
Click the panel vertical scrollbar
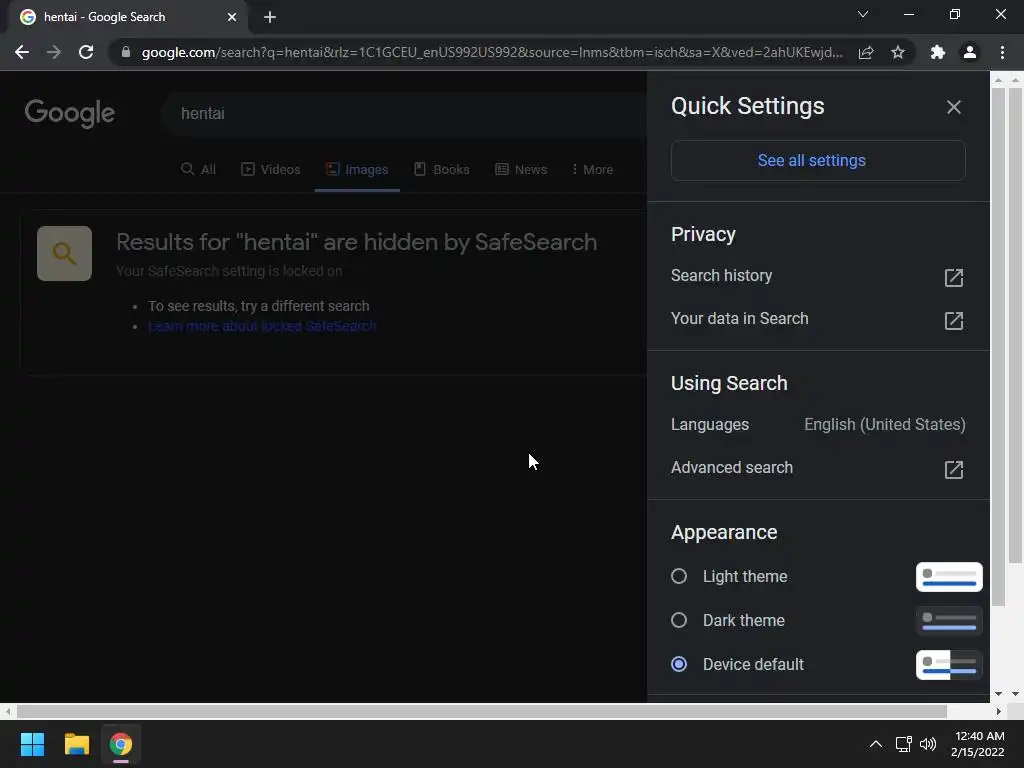click(x=999, y=346)
